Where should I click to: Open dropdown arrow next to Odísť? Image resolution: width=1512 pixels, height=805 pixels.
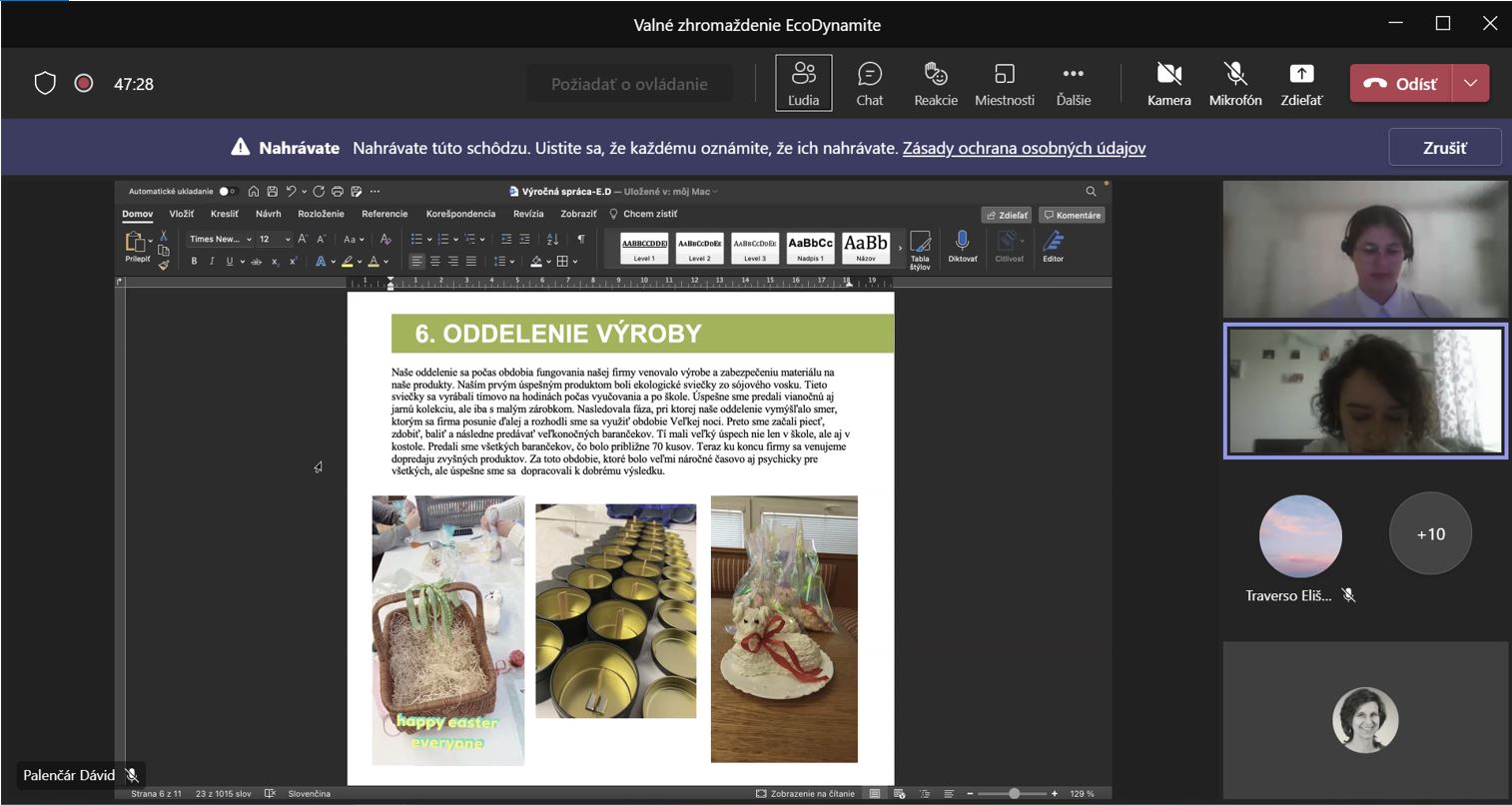(1470, 84)
